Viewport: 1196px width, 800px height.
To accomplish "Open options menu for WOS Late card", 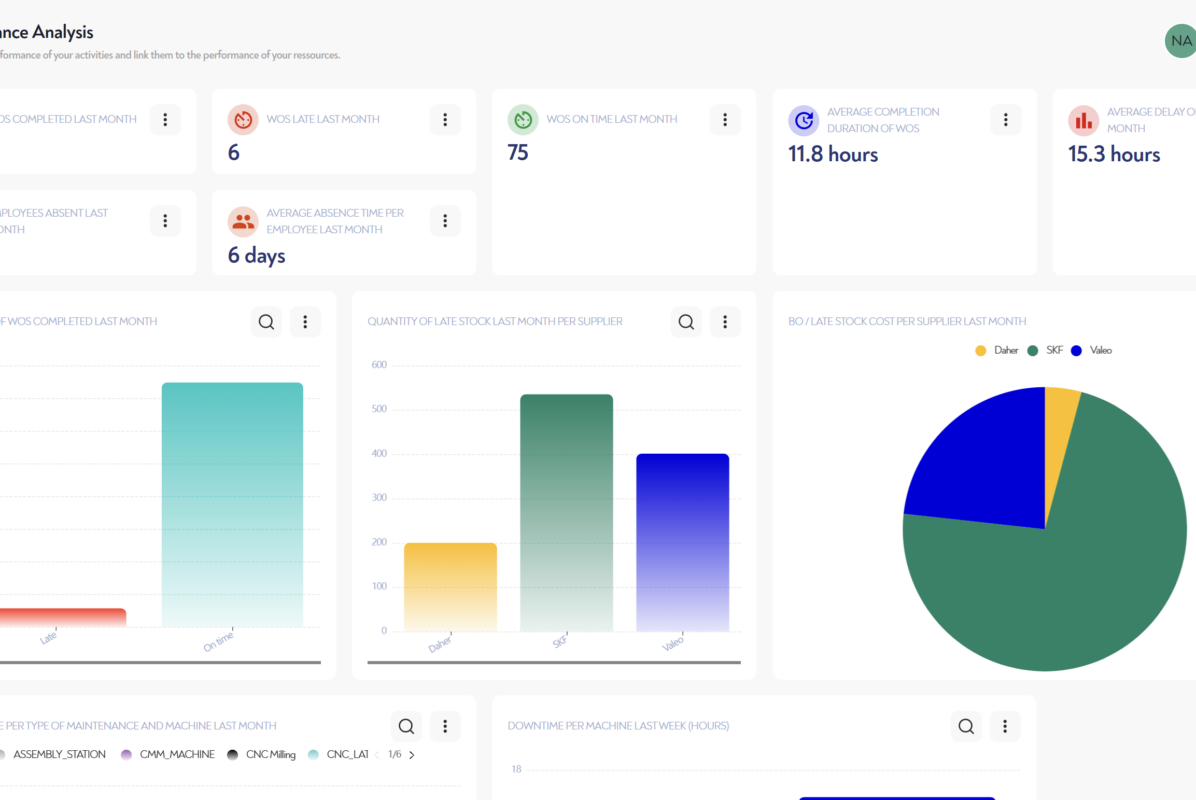I will [x=445, y=120].
